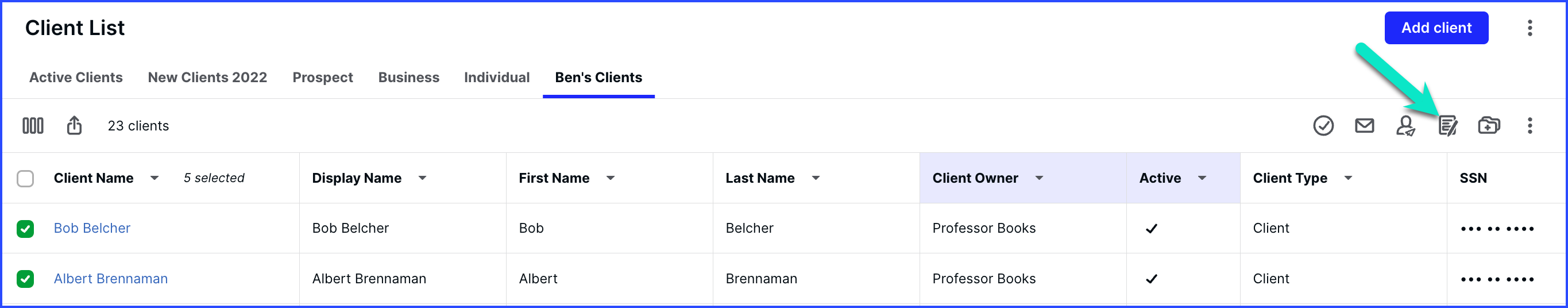The height and width of the screenshot is (308, 1568).
Task: Expand the Client Owner column dropdown
Action: pos(1039,178)
